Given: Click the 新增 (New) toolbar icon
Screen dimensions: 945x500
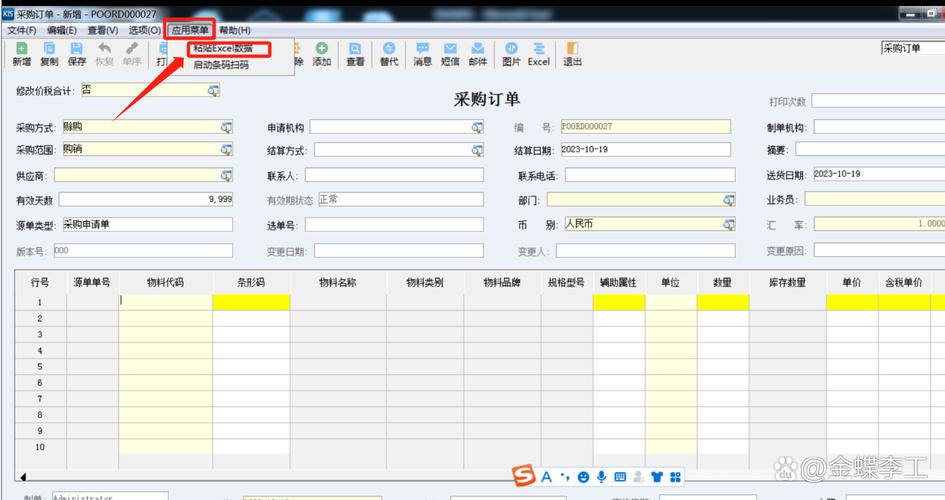Looking at the screenshot, I should (x=21, y=54).
